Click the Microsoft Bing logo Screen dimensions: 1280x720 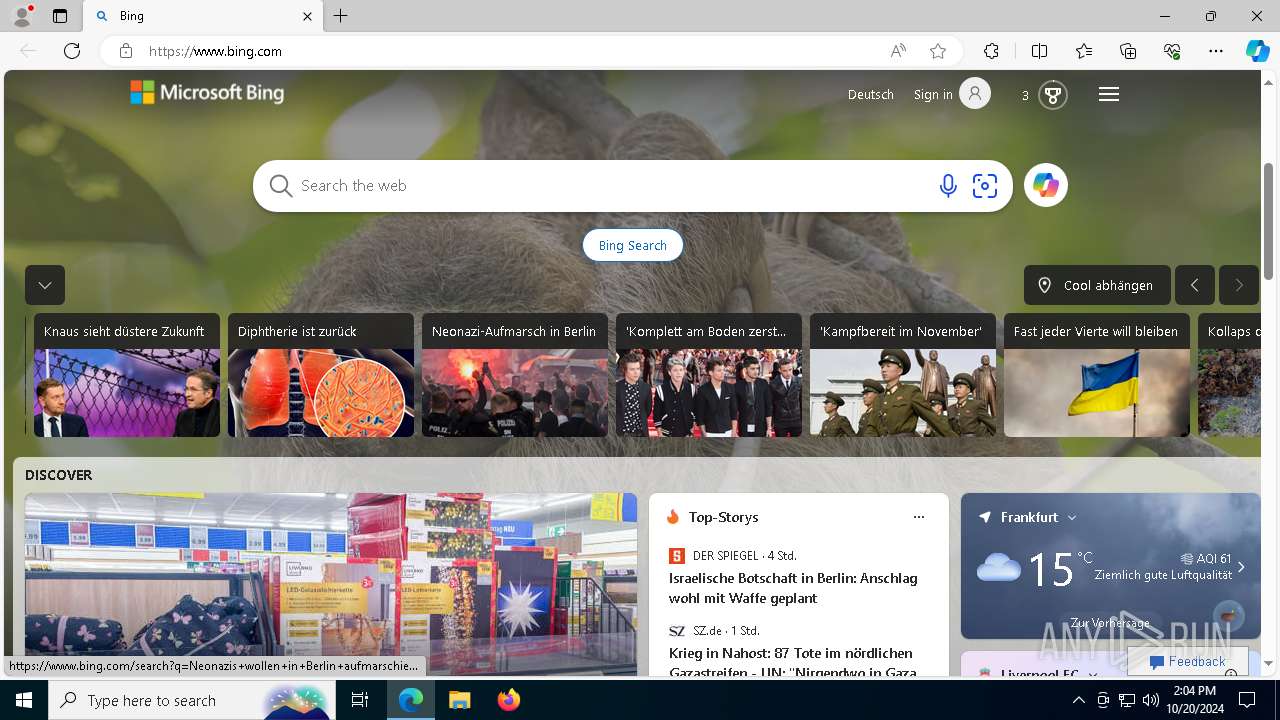tap(207, 93)
